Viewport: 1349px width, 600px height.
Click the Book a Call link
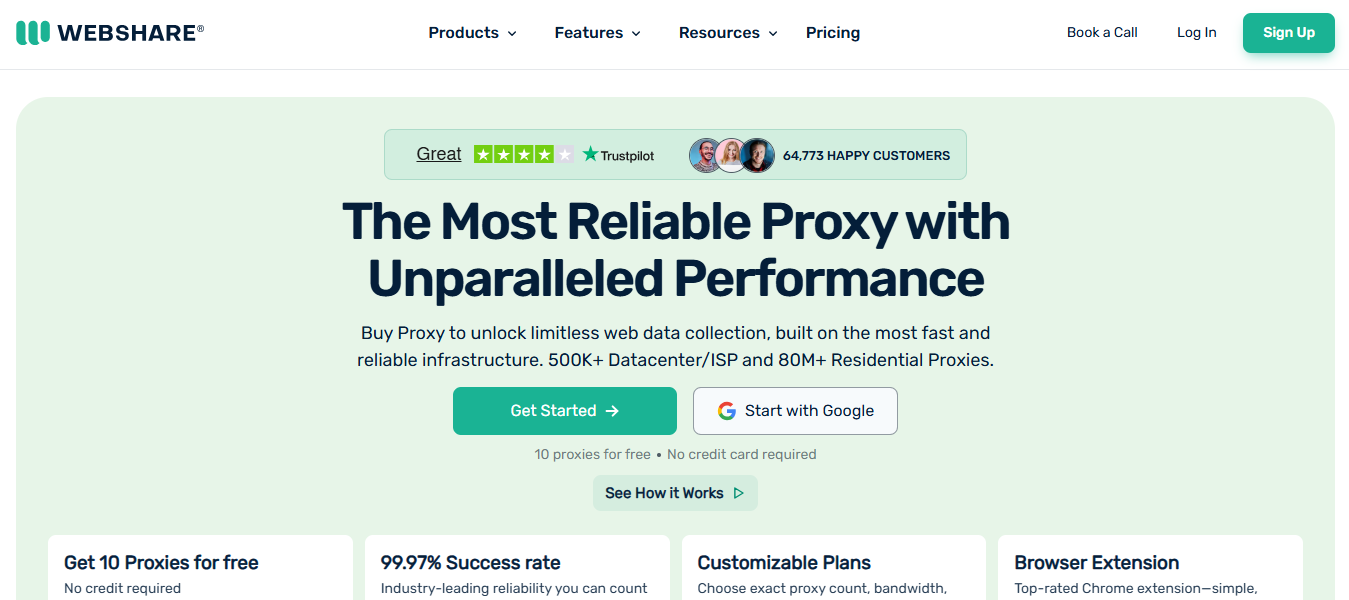point(1101,32)
